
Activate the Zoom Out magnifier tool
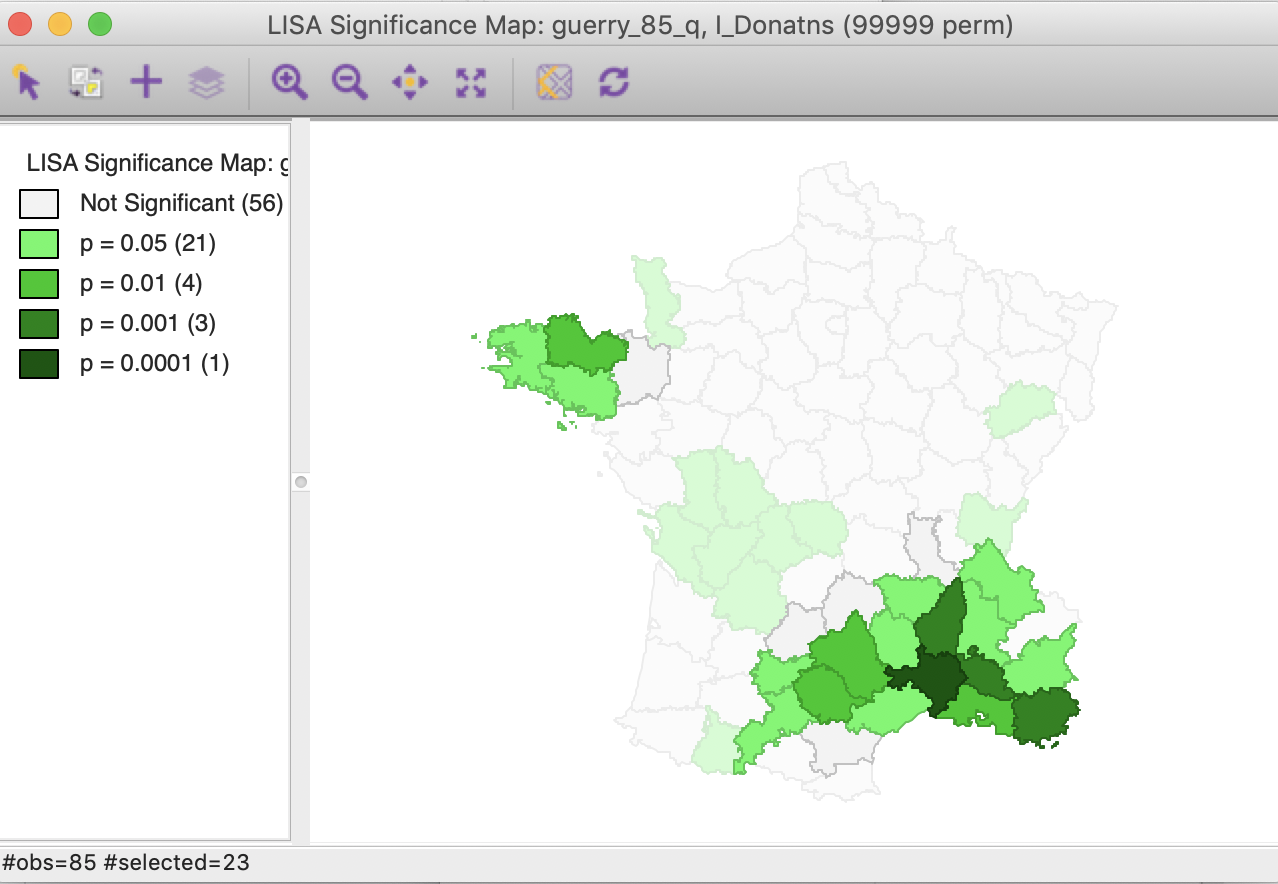click(x=349, y=82)
